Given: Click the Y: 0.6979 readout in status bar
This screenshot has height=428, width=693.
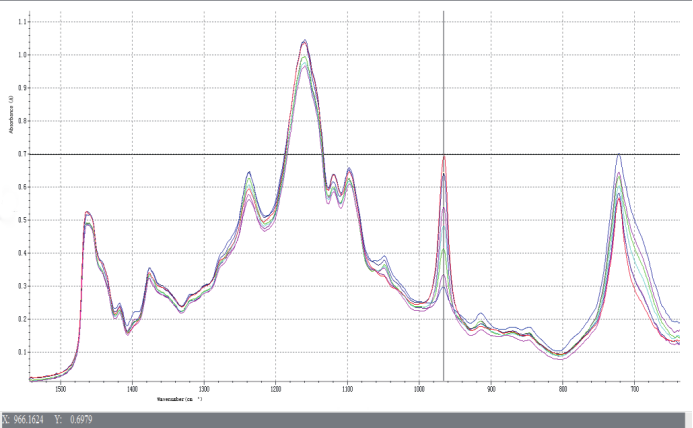Looking at the screenshot, I should point(73,419).
